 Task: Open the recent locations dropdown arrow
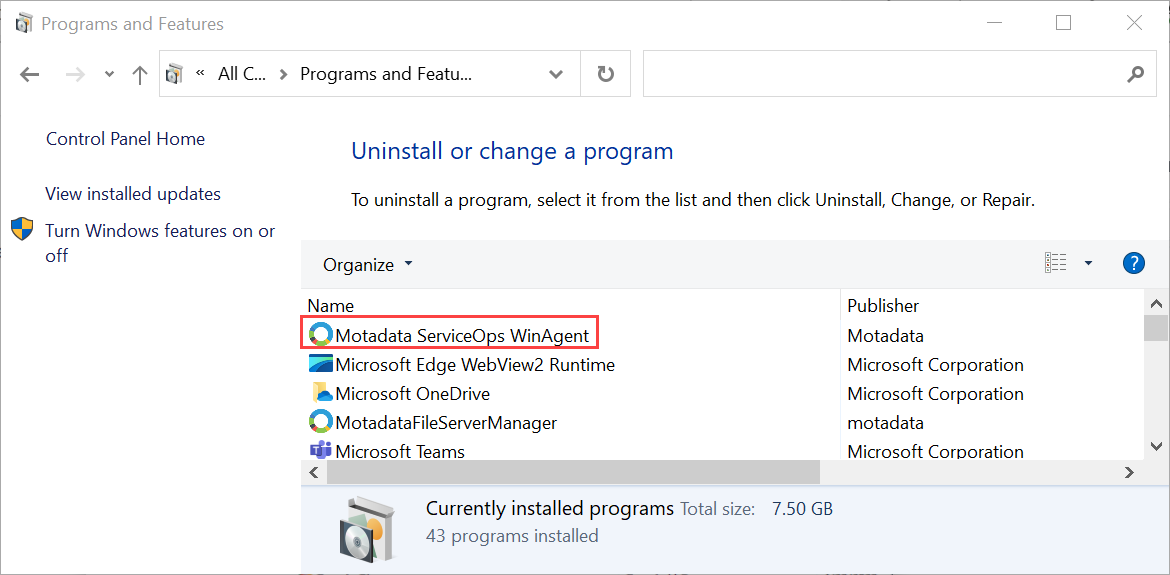pos(109,75)
